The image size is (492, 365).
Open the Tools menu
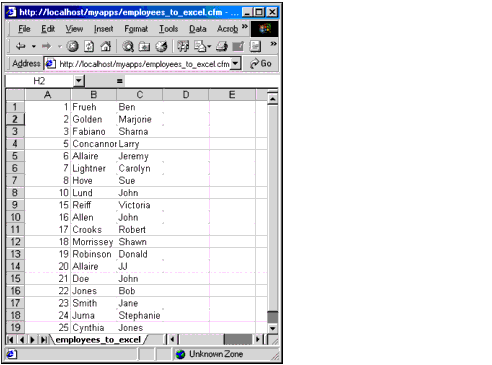click(168, 29)
